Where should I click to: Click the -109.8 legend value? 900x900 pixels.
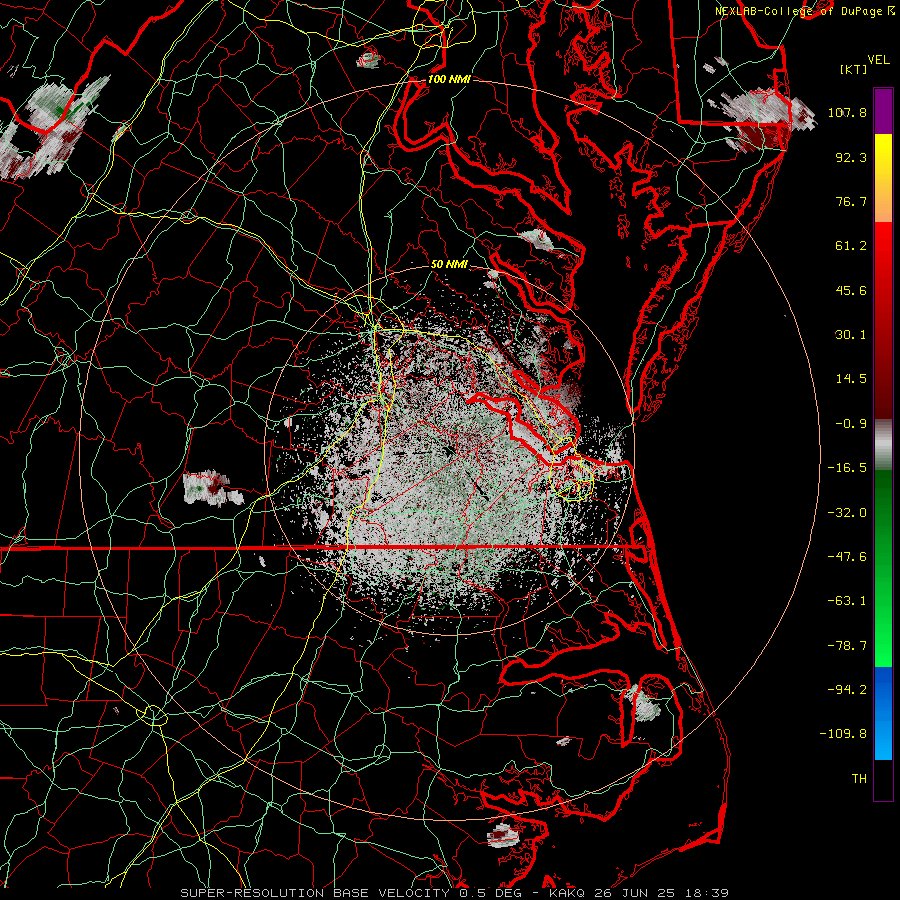843,734
